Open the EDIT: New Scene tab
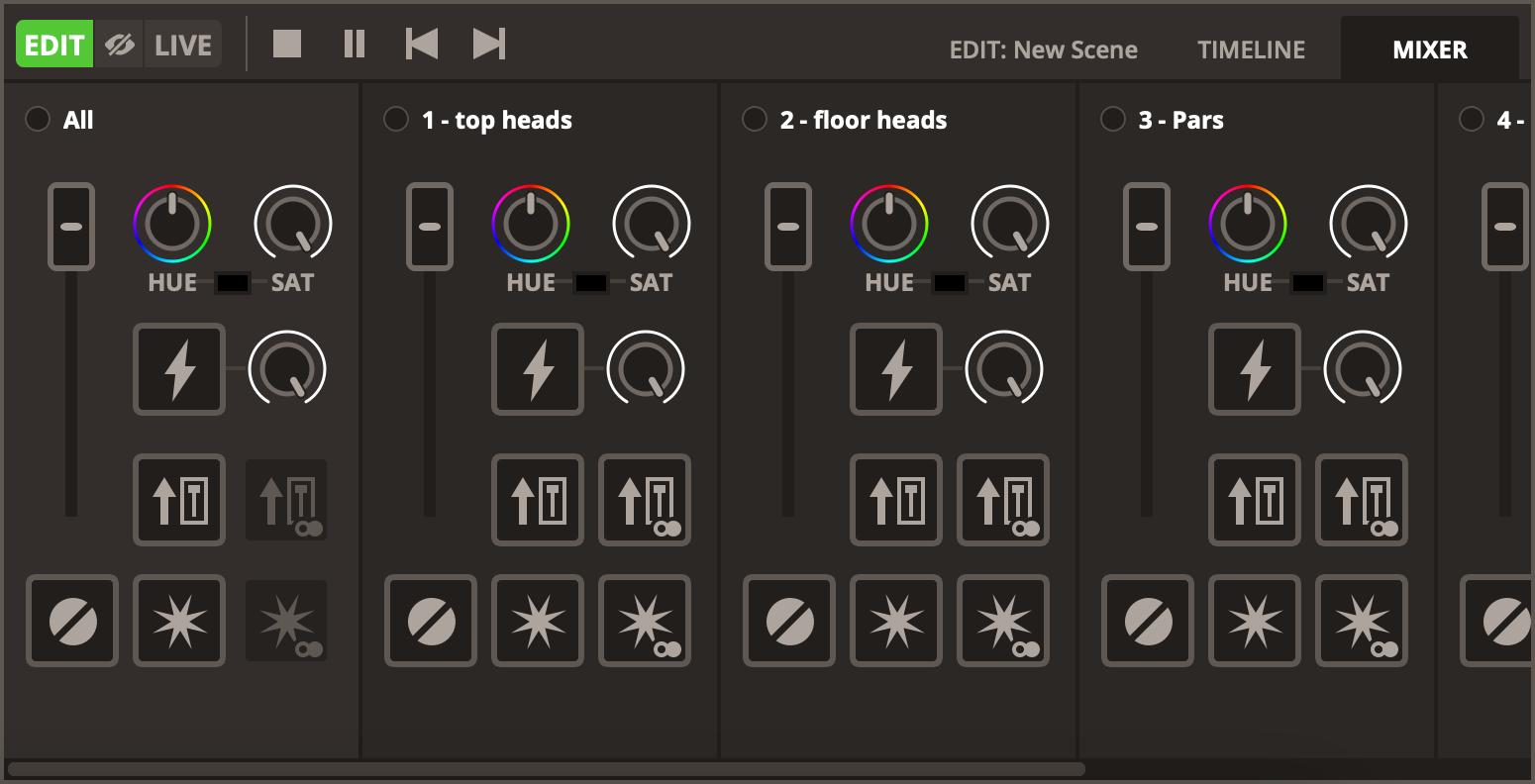The height and width of the screenshot is (784, 1535). [1043, 49]
